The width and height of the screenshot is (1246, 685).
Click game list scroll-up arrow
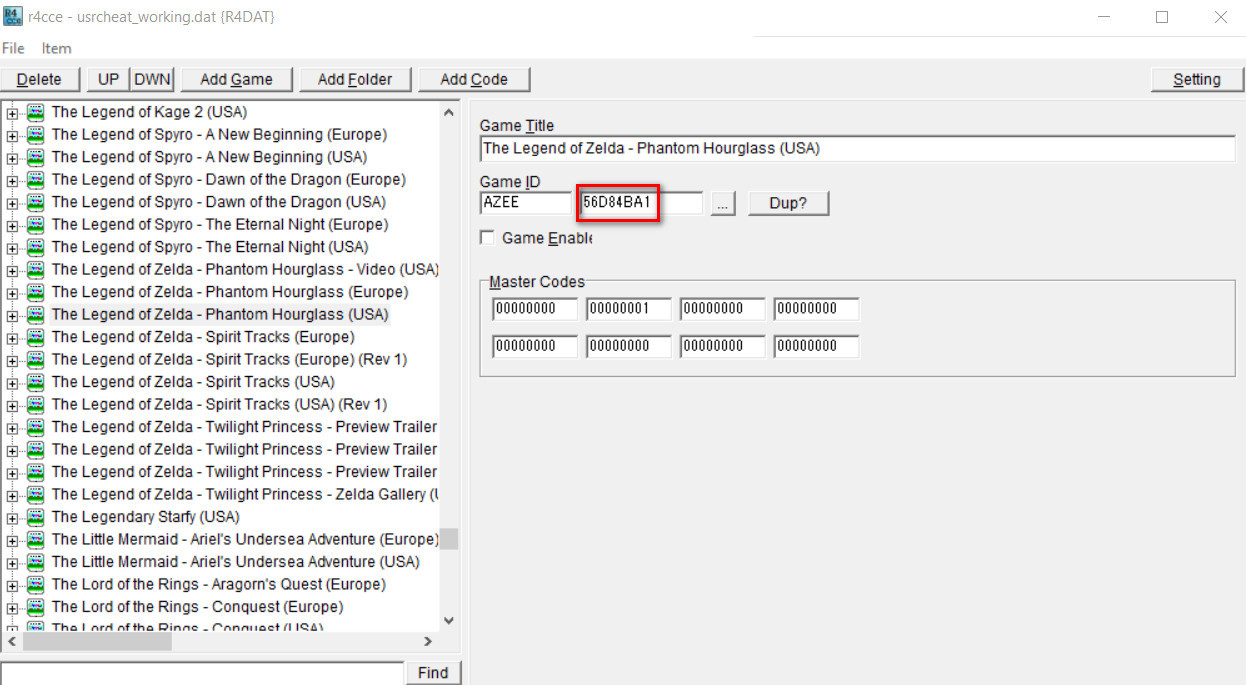(x=449, y=112)
